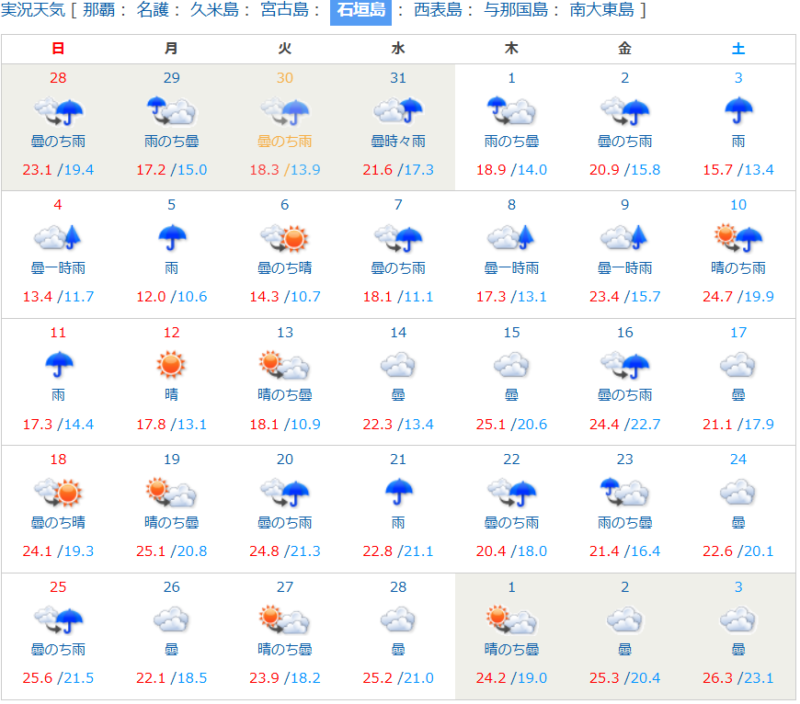Select the cloudy-then-sunny icon on the 18th
The height and width of the screenshot is (704, 800).
tap(58, 491)
